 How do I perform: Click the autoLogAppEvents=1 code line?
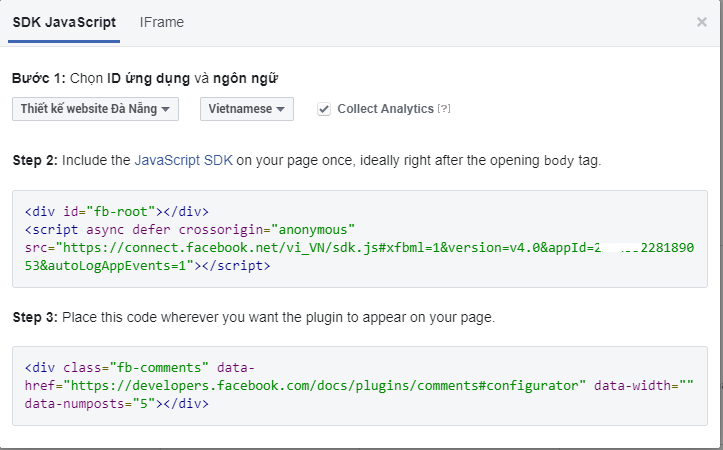point(148,266)
